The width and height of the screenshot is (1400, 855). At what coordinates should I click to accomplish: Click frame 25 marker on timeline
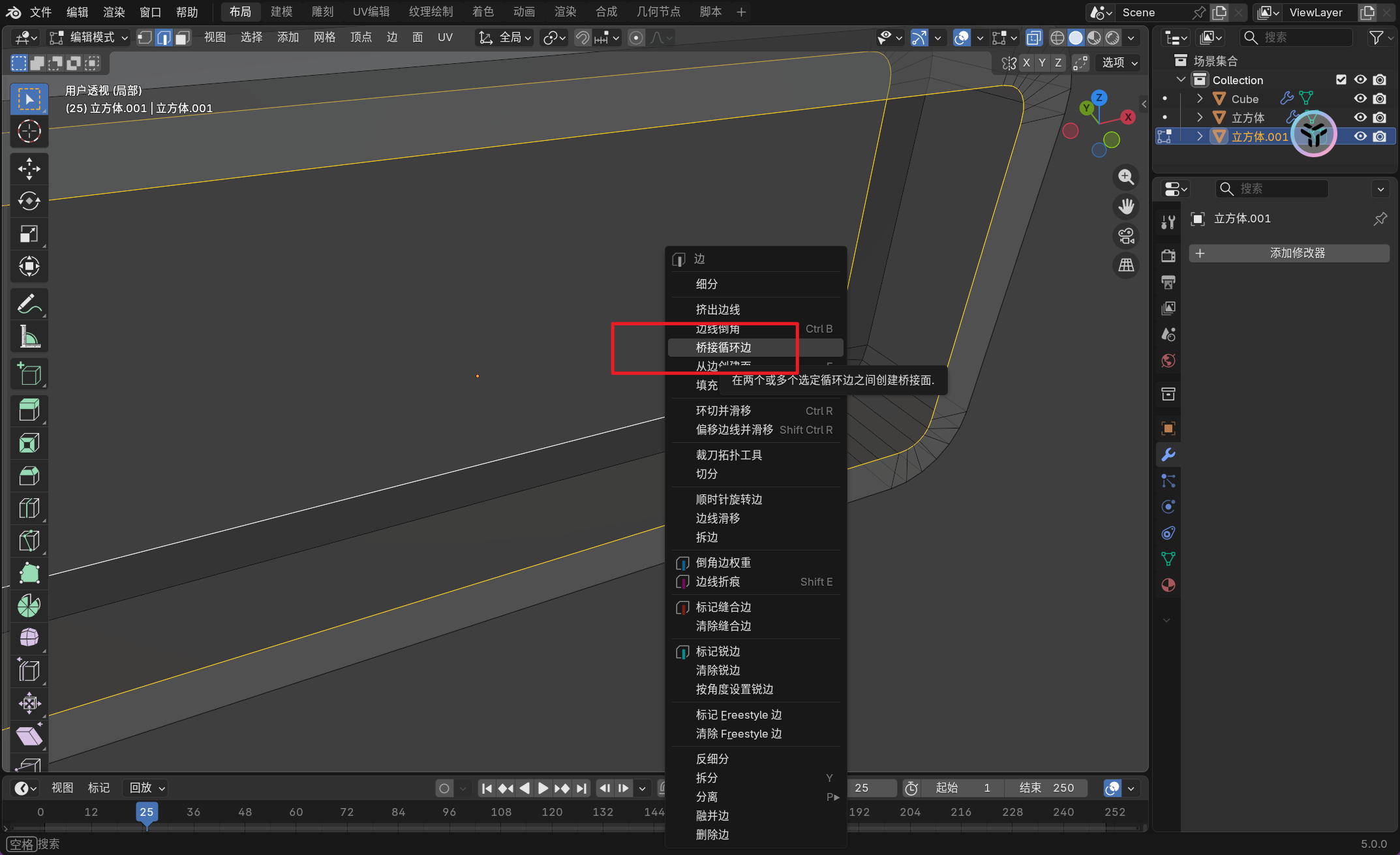147,812
